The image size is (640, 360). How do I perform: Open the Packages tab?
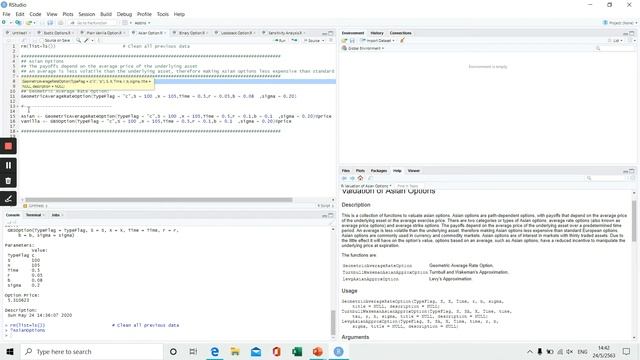tap(379, 171)
